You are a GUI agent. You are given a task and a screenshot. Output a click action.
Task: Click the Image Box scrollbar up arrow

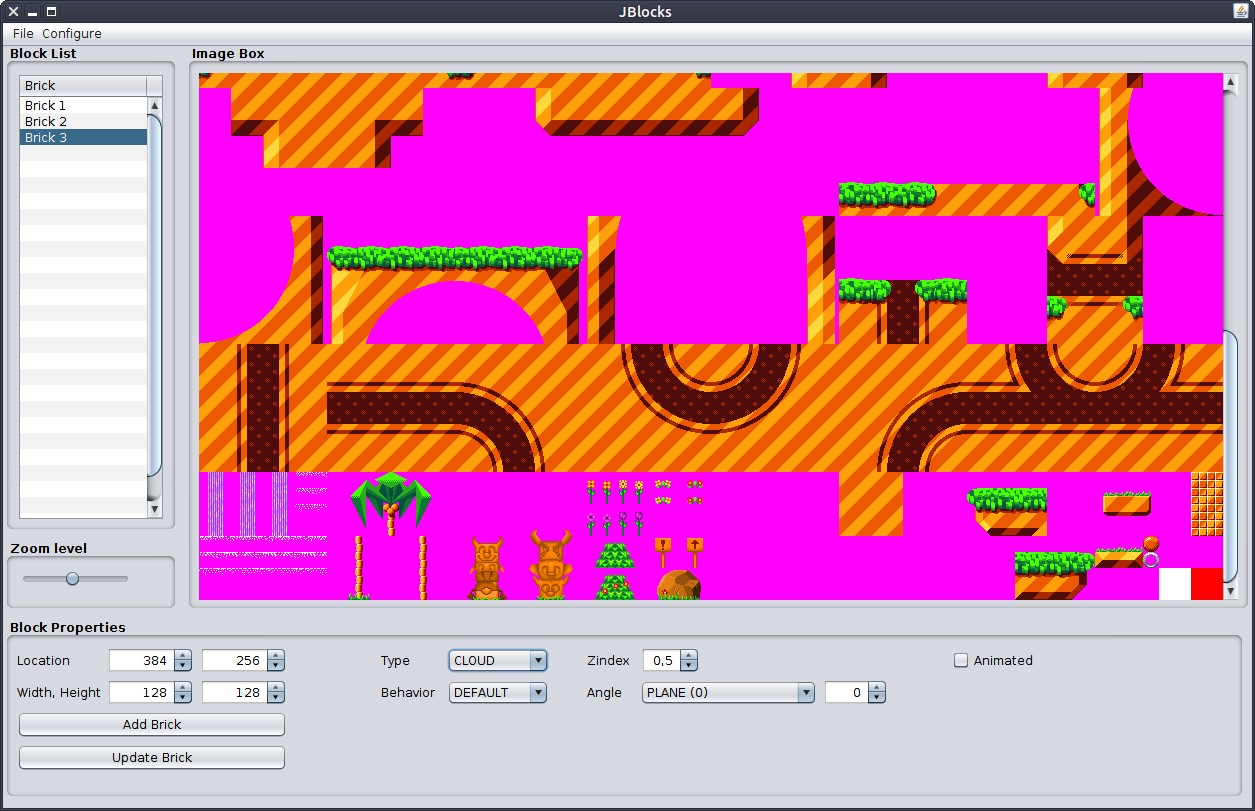(1231, 81)
